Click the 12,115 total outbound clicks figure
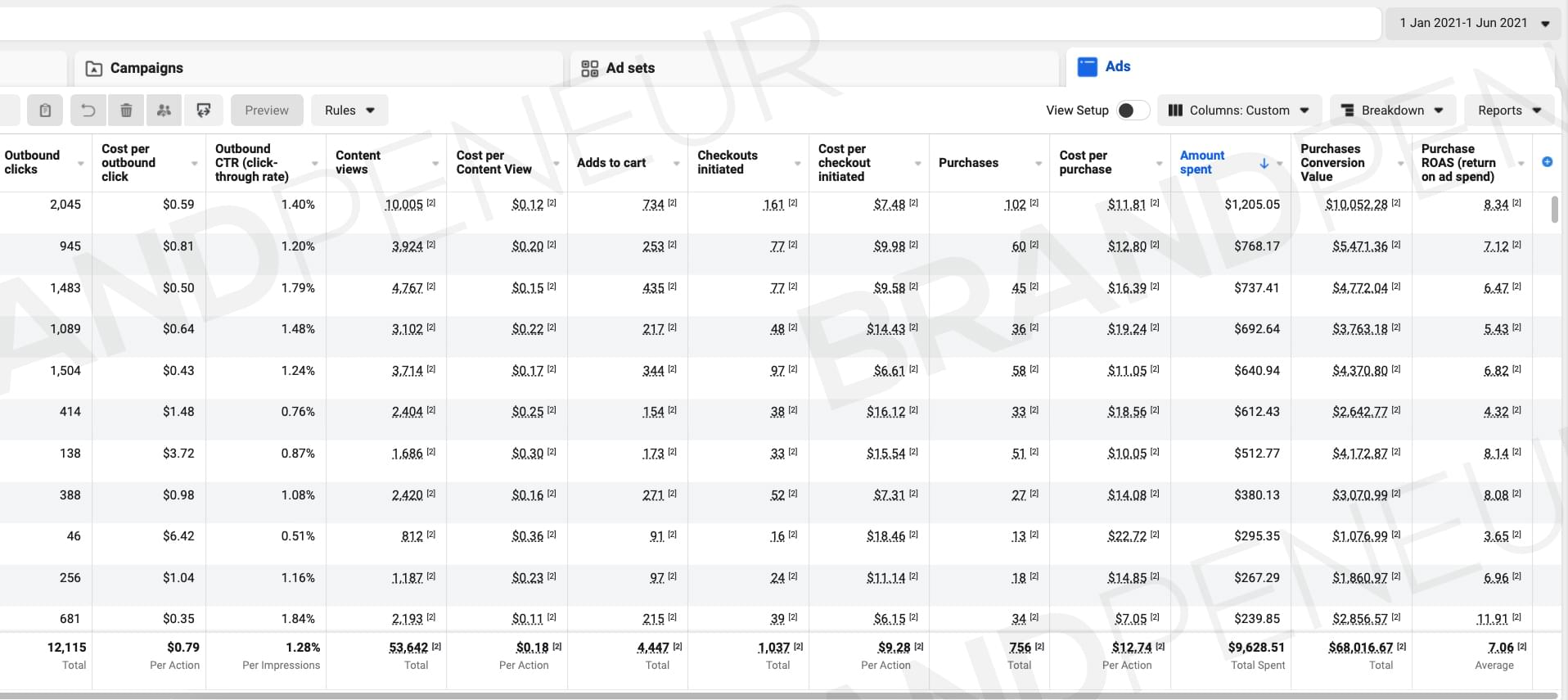Image resolution: width=1568 pixels, height=700 pixels. coord(66,648)
